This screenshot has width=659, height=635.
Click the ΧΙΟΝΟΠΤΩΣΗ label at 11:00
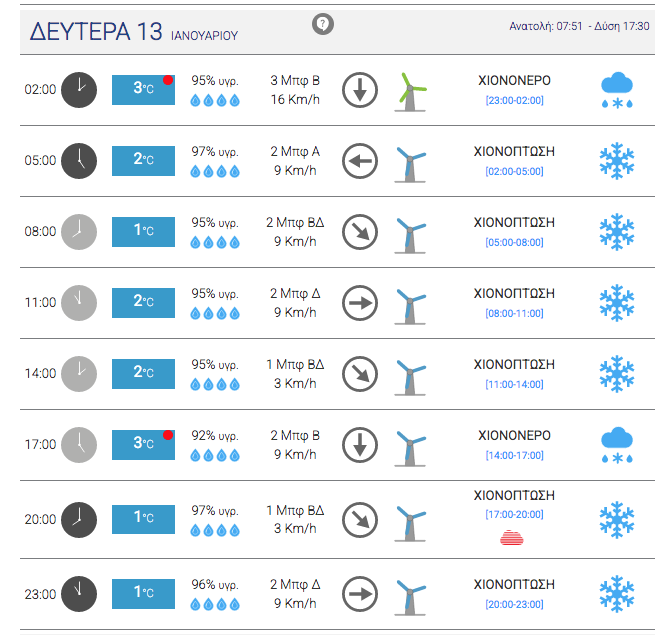514,294
